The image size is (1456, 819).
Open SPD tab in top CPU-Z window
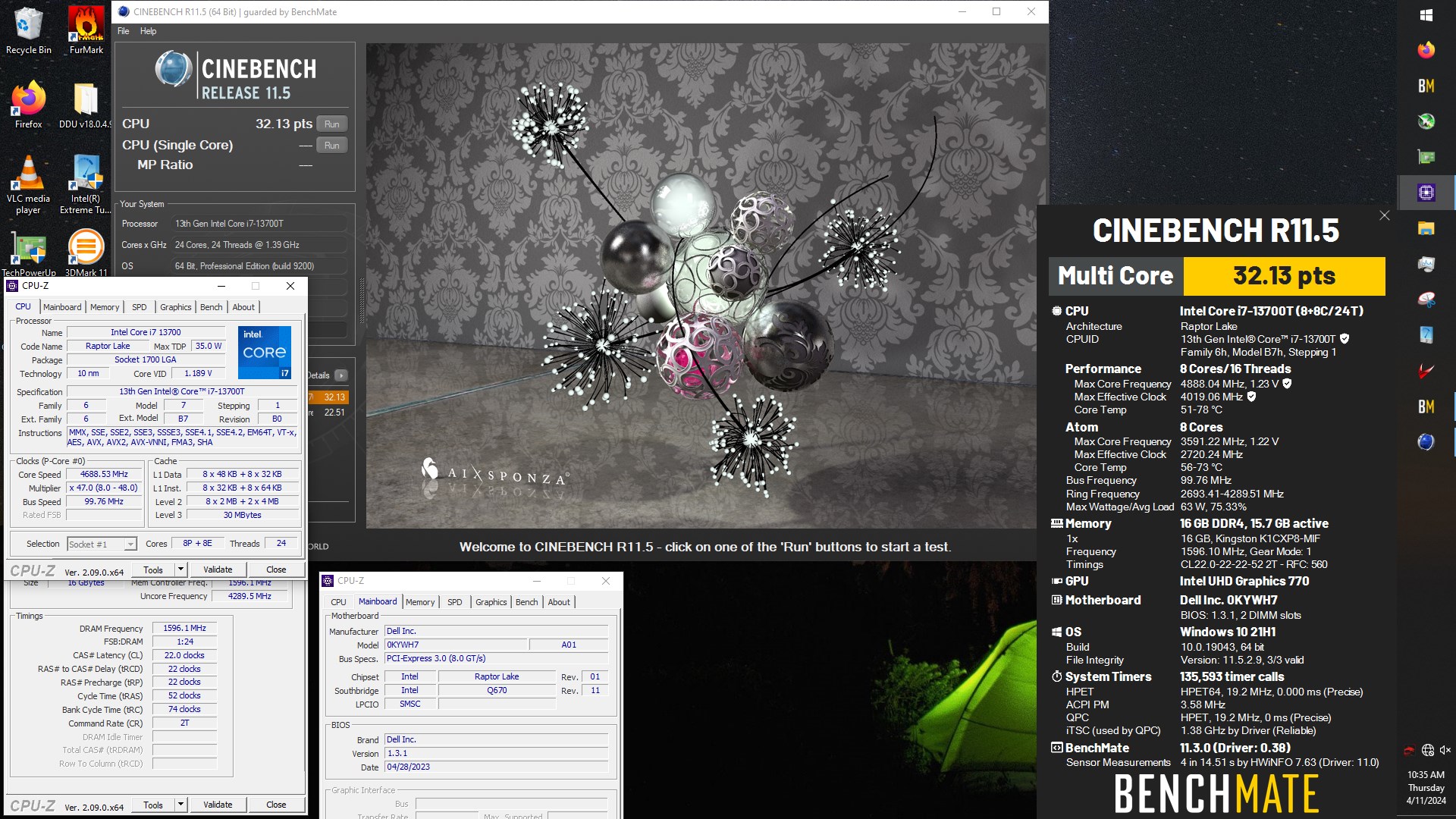(140, 307)
